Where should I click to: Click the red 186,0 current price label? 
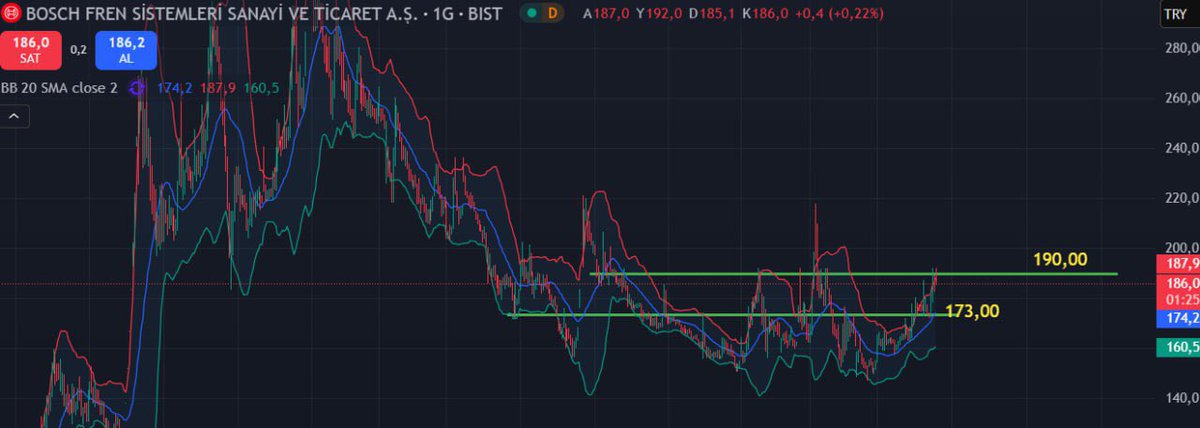coord(1180,283)
